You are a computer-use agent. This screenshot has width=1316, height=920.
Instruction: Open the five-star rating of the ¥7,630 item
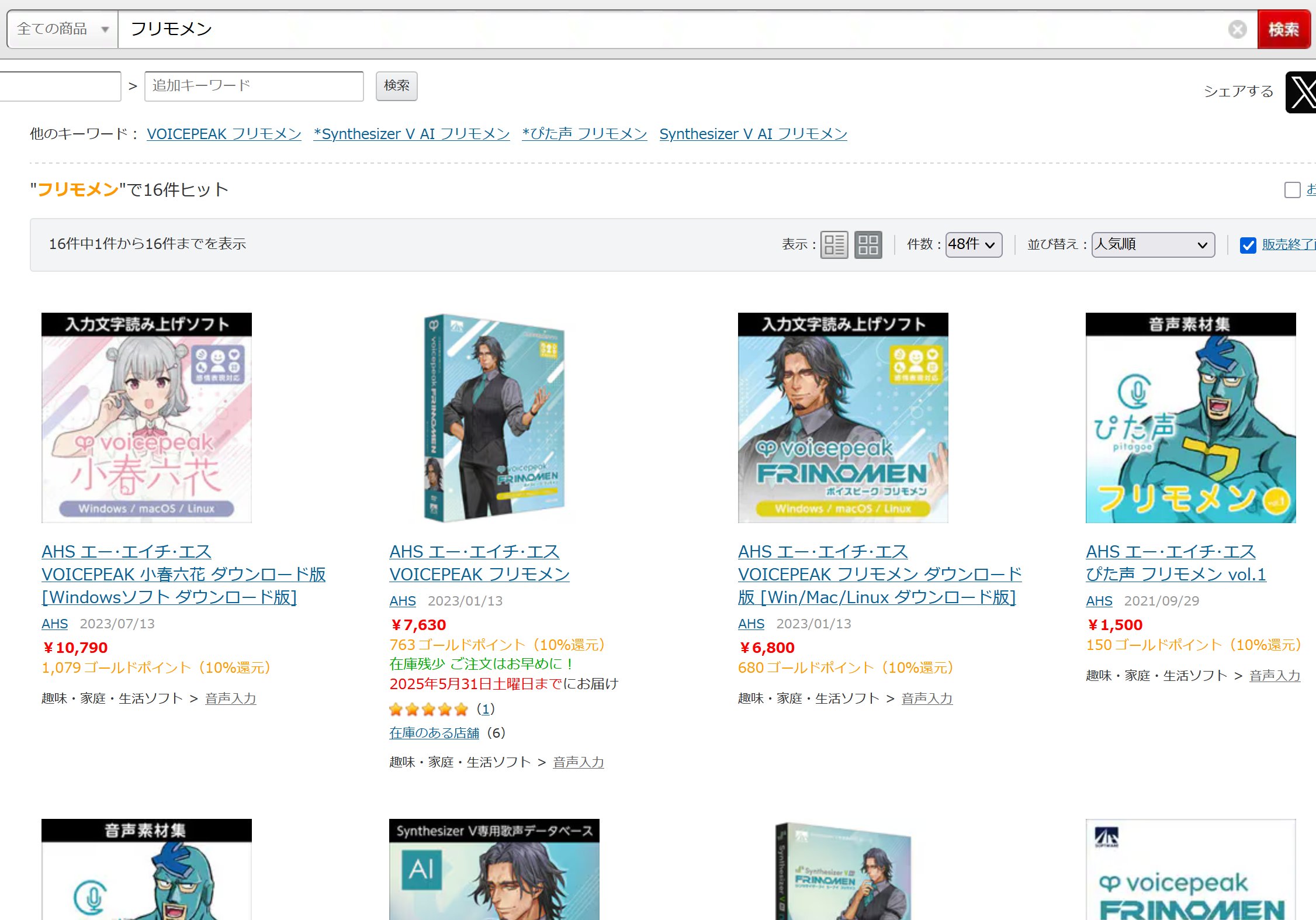point(429,710)
